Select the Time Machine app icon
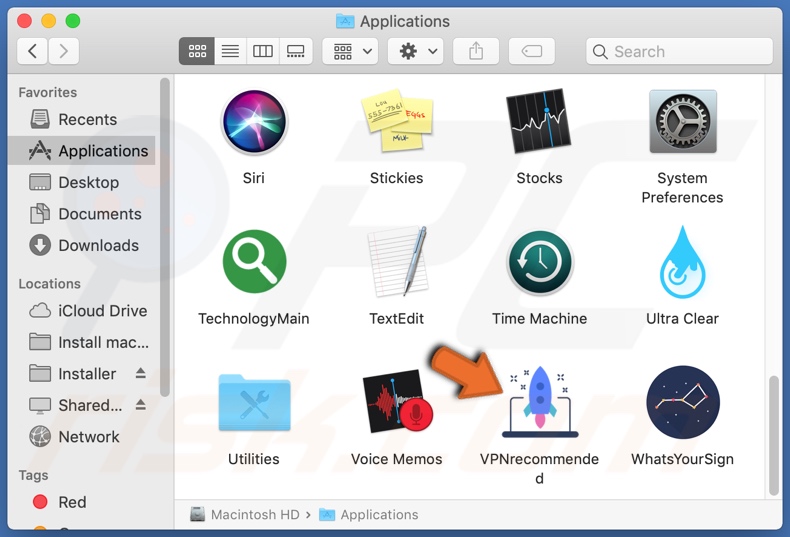Viewport: 790px width, 537px height. click(x=540, y=262)
